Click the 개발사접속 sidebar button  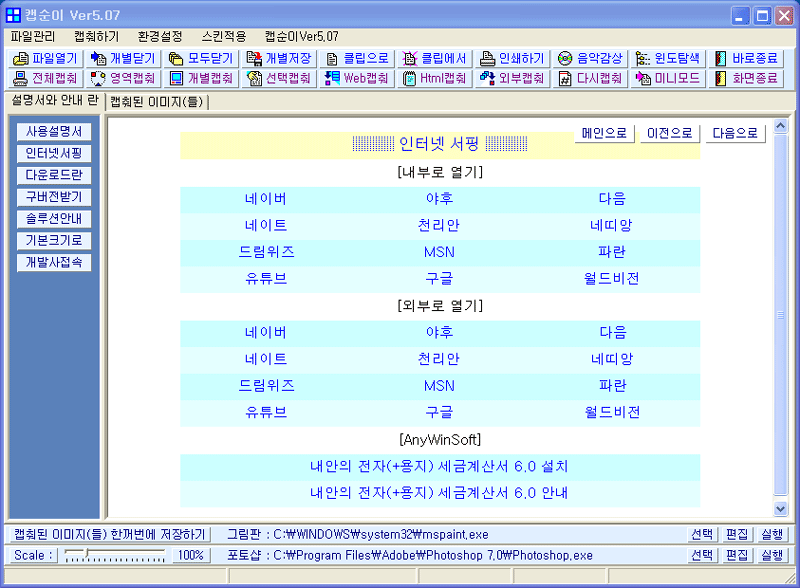[x=54, y=262]
